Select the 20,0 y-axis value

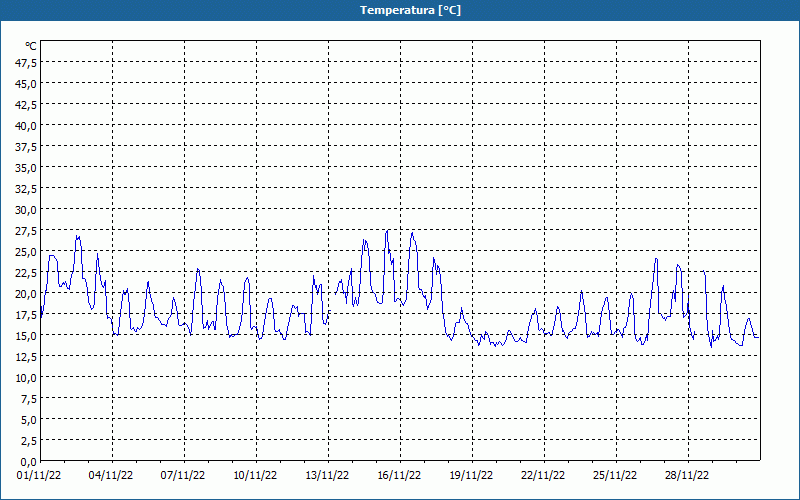(x=26, y=294)
